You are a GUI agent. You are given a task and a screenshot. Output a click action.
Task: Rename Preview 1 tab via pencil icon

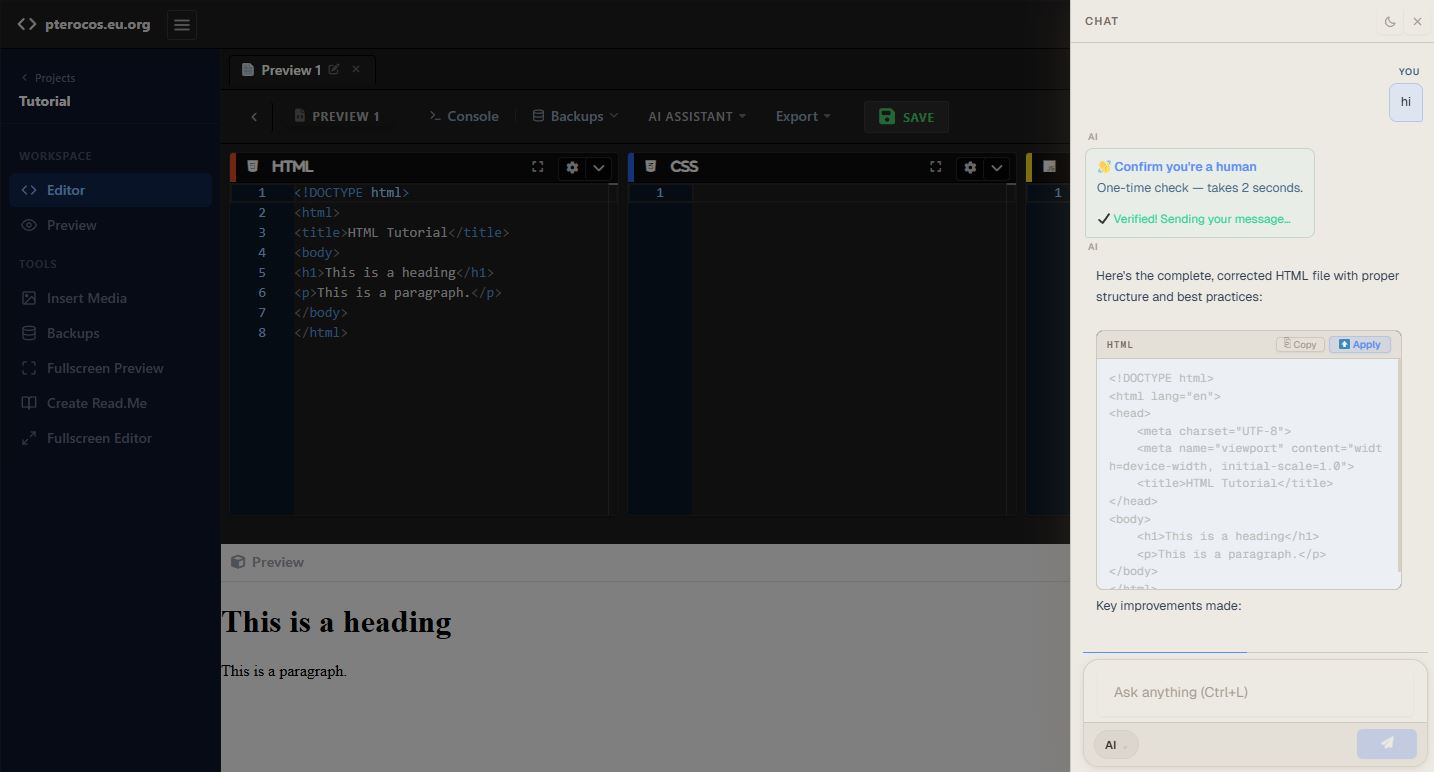[334, 70]
